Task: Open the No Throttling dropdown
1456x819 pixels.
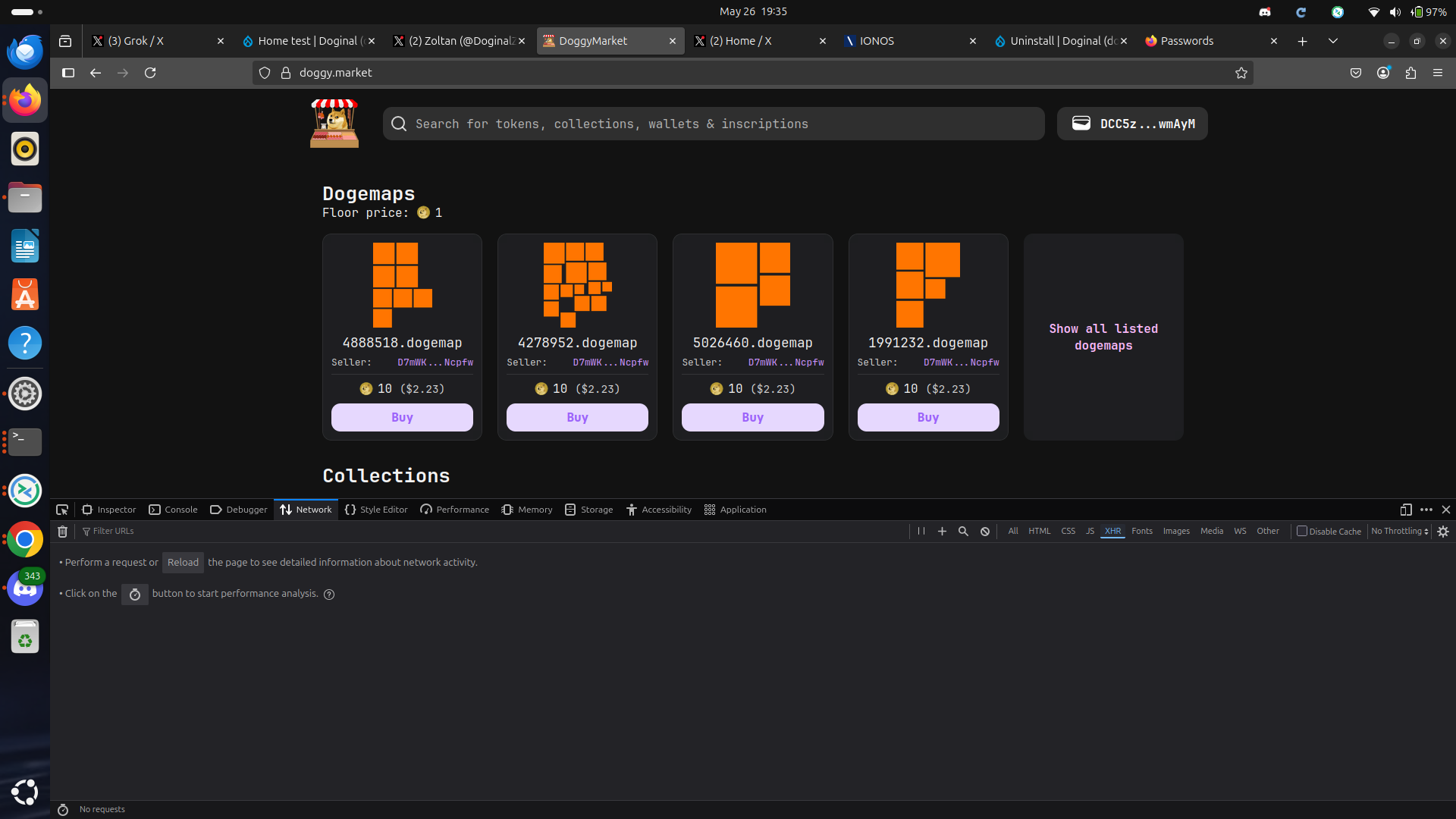Action: 1400,532
